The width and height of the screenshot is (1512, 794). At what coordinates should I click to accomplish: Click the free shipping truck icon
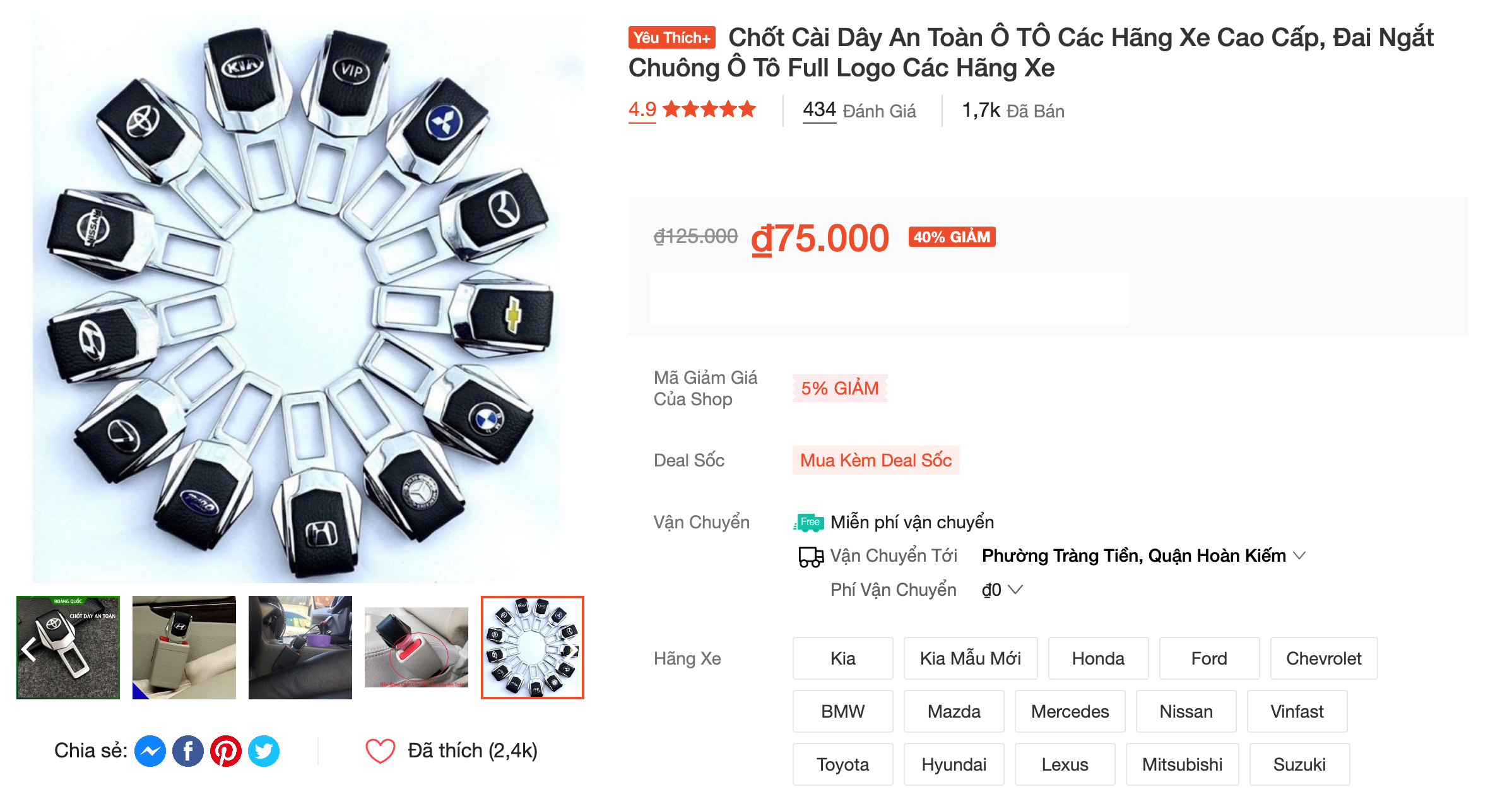click(808, 523)
